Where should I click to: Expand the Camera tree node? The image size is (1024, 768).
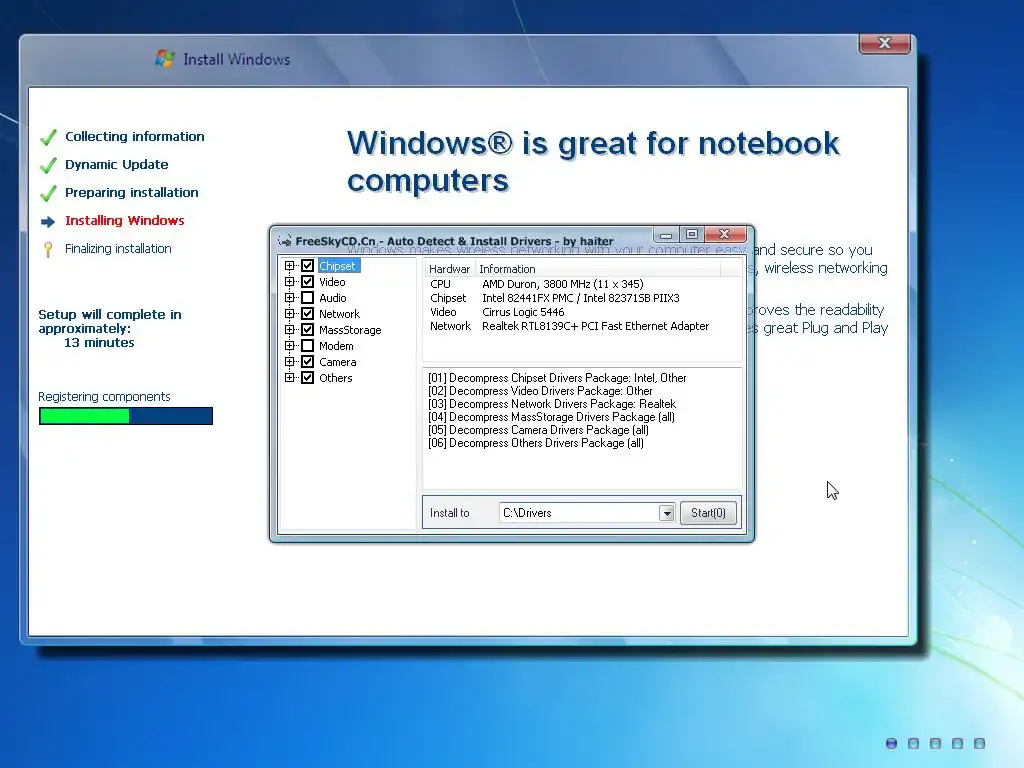(289, 362)
